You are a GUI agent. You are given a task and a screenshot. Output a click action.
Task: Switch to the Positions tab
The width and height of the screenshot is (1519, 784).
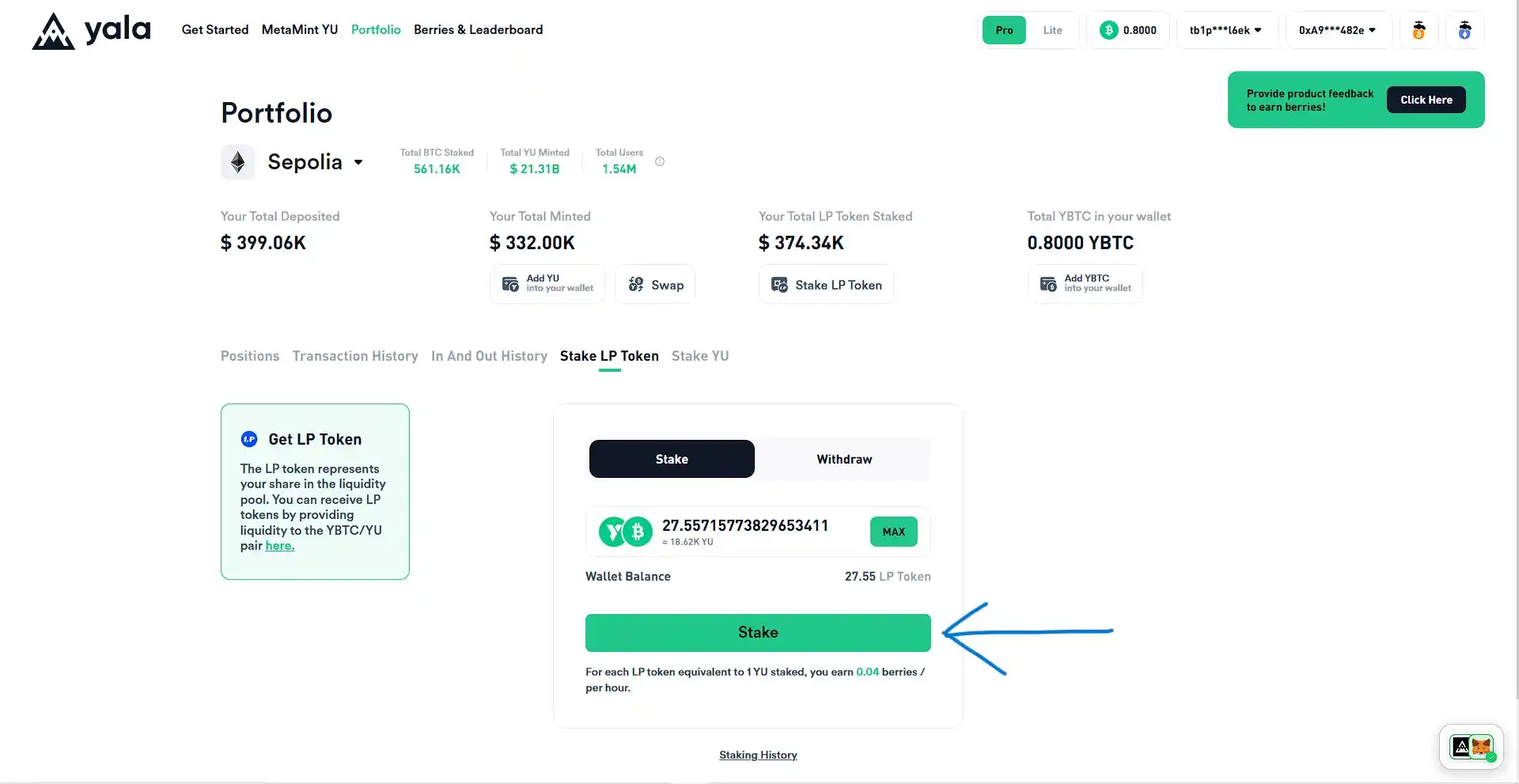(250, 356)
